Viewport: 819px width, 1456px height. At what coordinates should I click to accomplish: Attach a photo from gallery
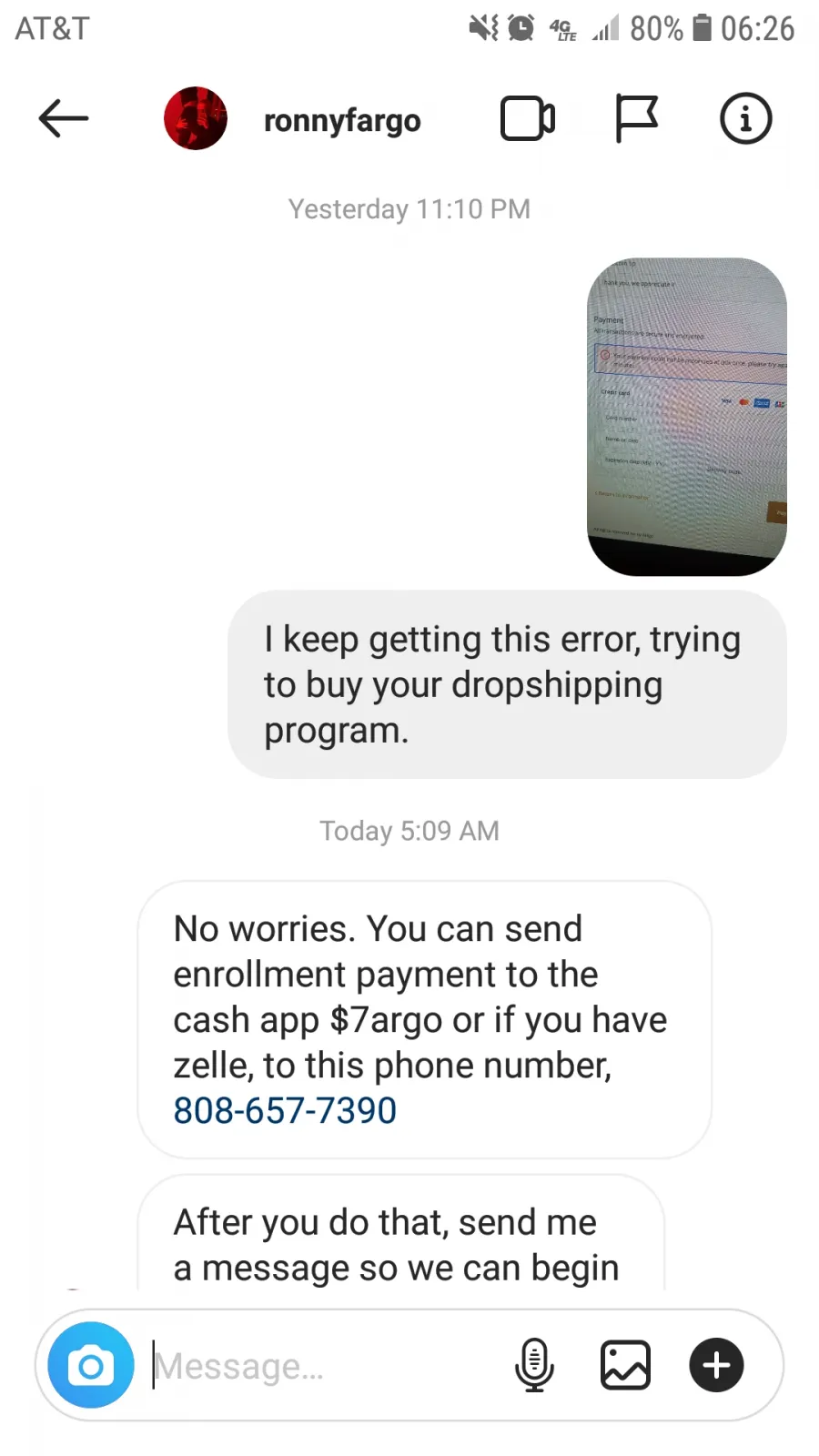tap(625, 1365)
